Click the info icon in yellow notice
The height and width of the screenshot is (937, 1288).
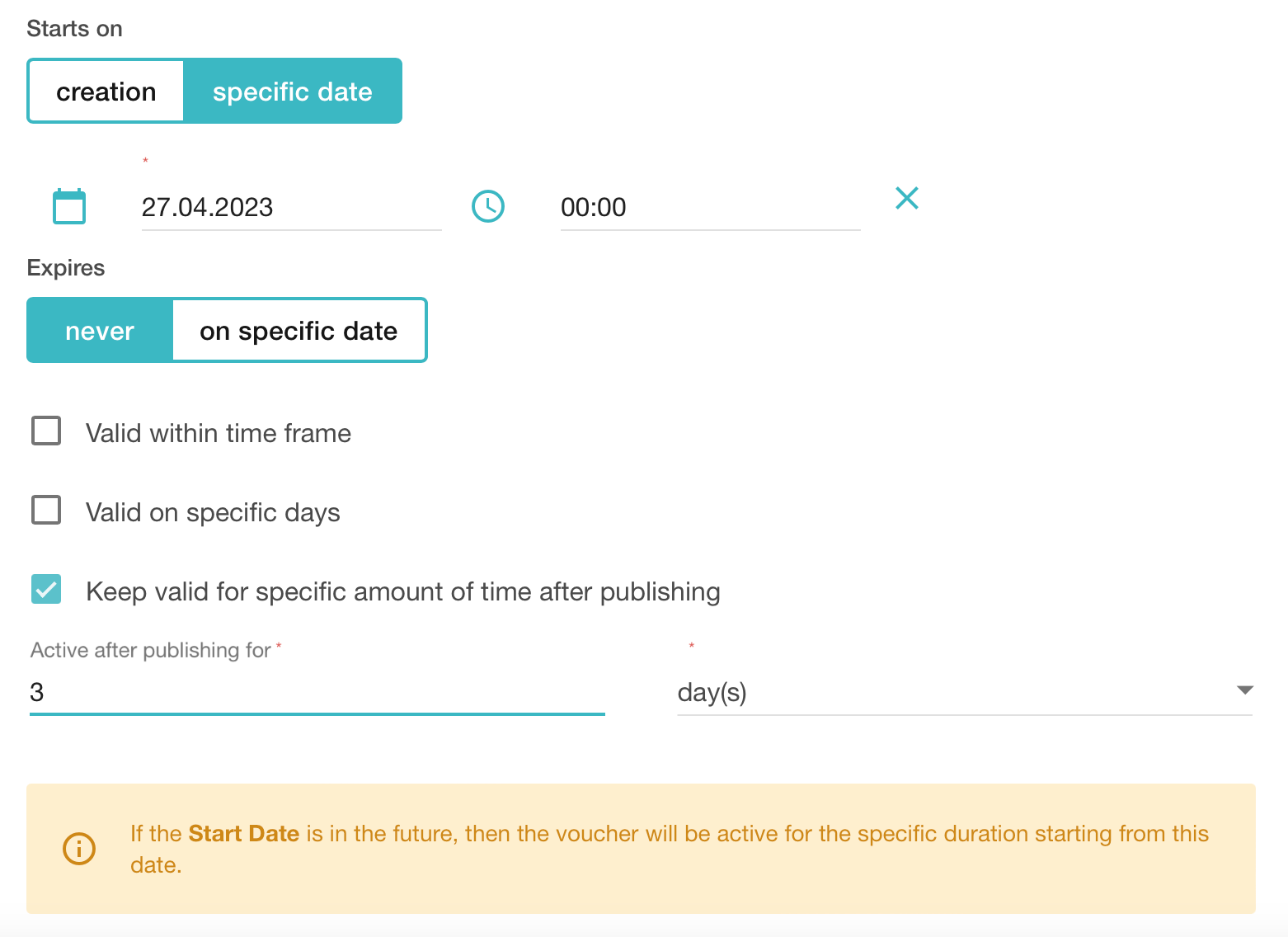pyautogui.click(x=79, y=848)
